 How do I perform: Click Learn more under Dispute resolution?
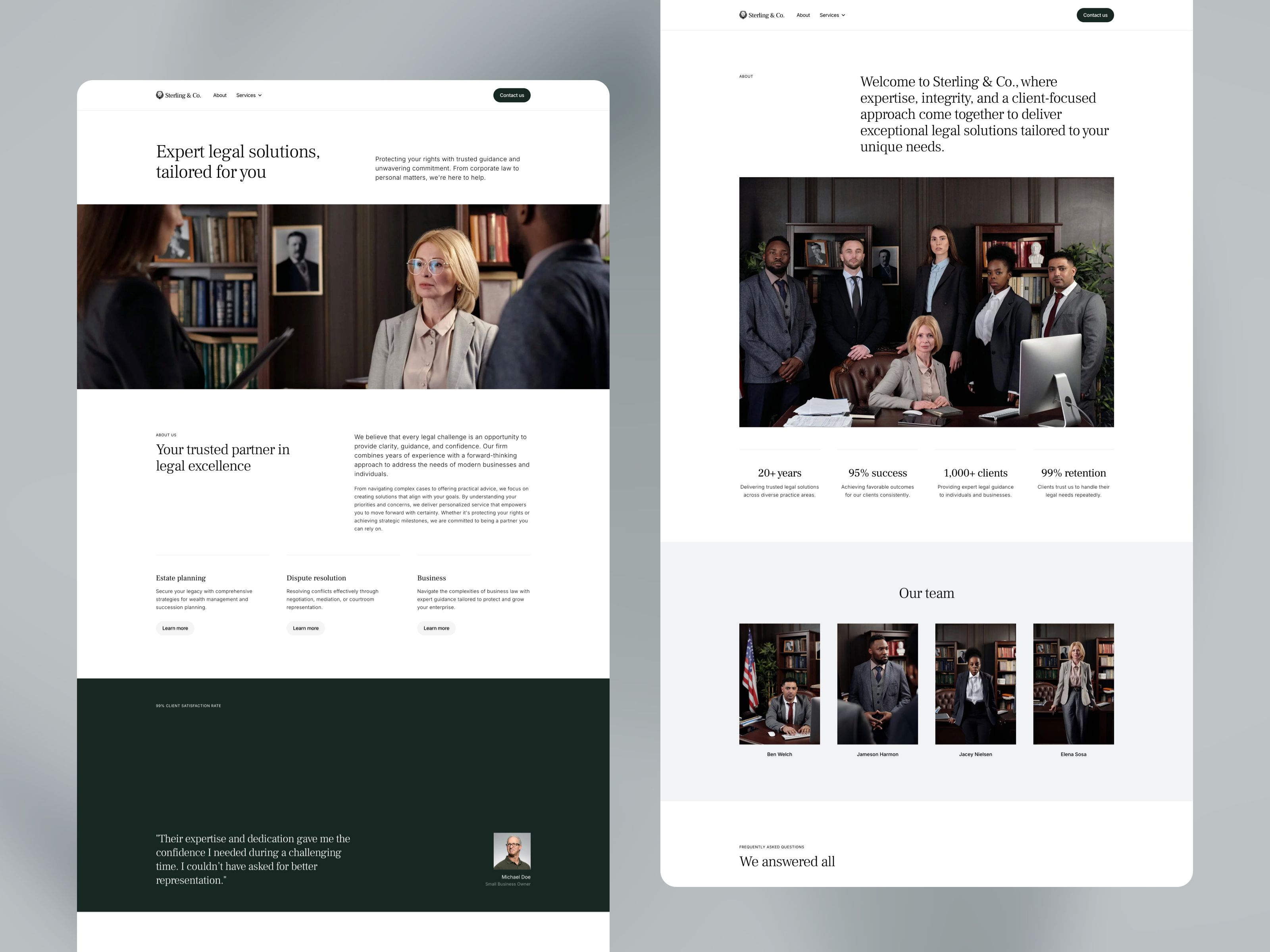tap(306, 628)
